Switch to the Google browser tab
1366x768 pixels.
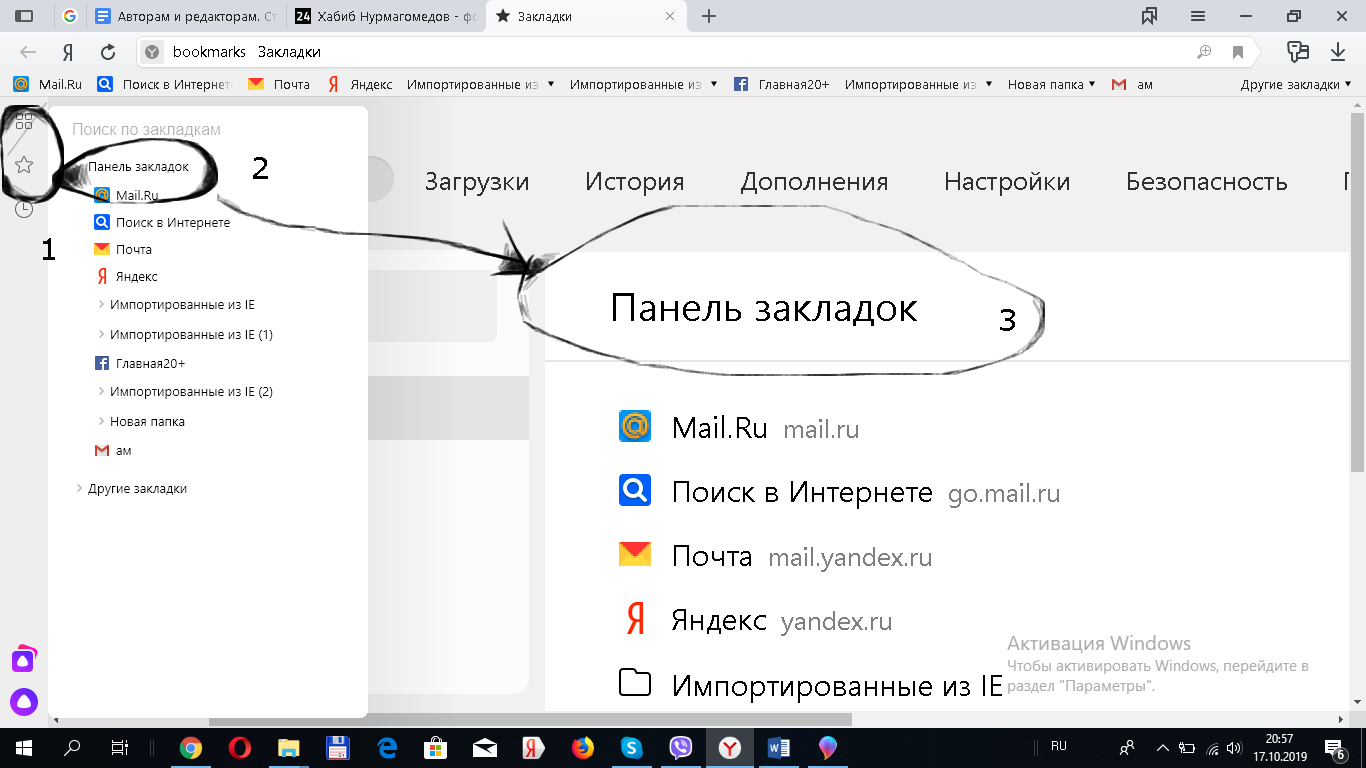click(x=69, y=16)
